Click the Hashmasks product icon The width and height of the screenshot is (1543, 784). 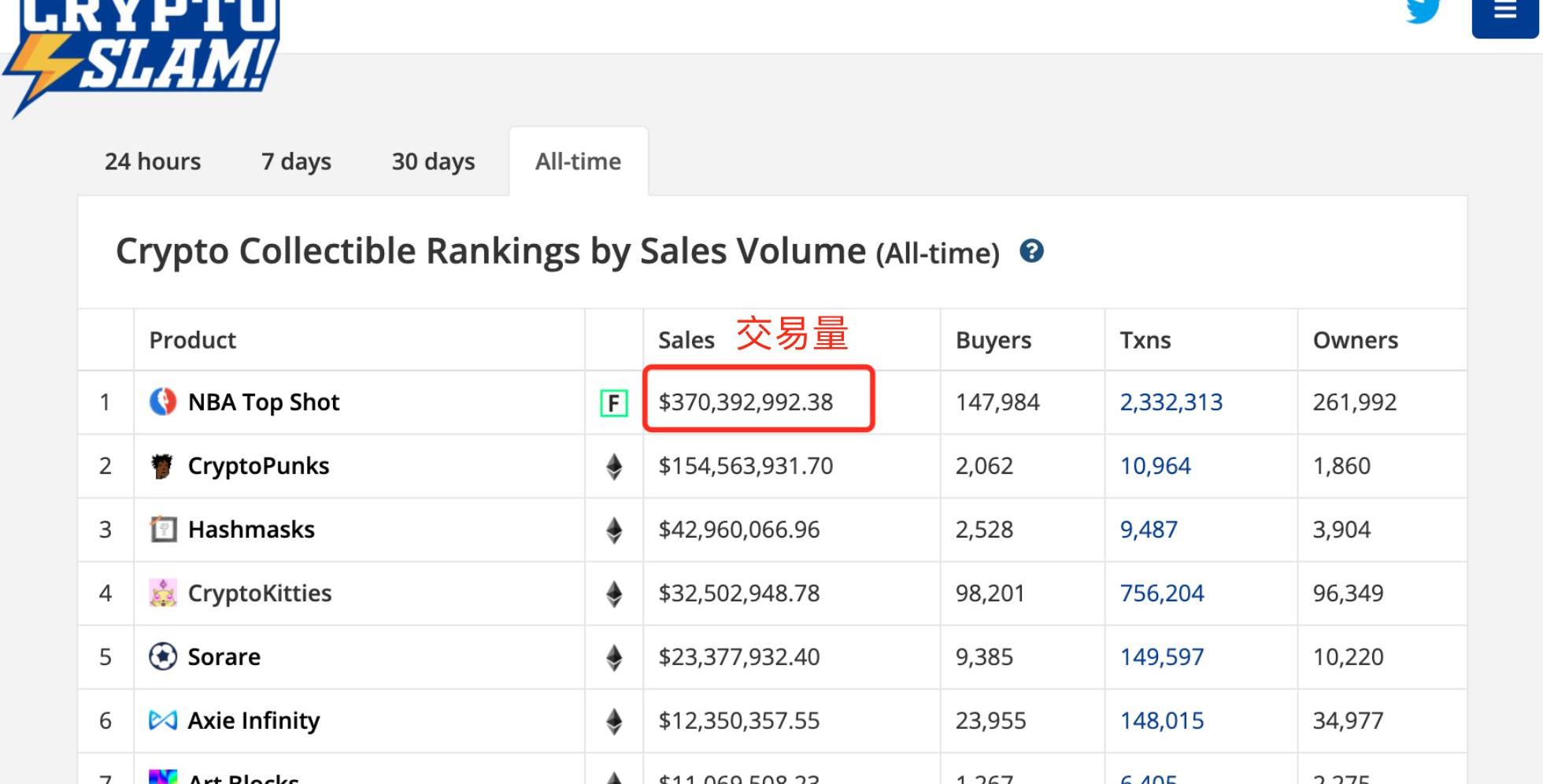pyautogui.click(x=163, y=530)
